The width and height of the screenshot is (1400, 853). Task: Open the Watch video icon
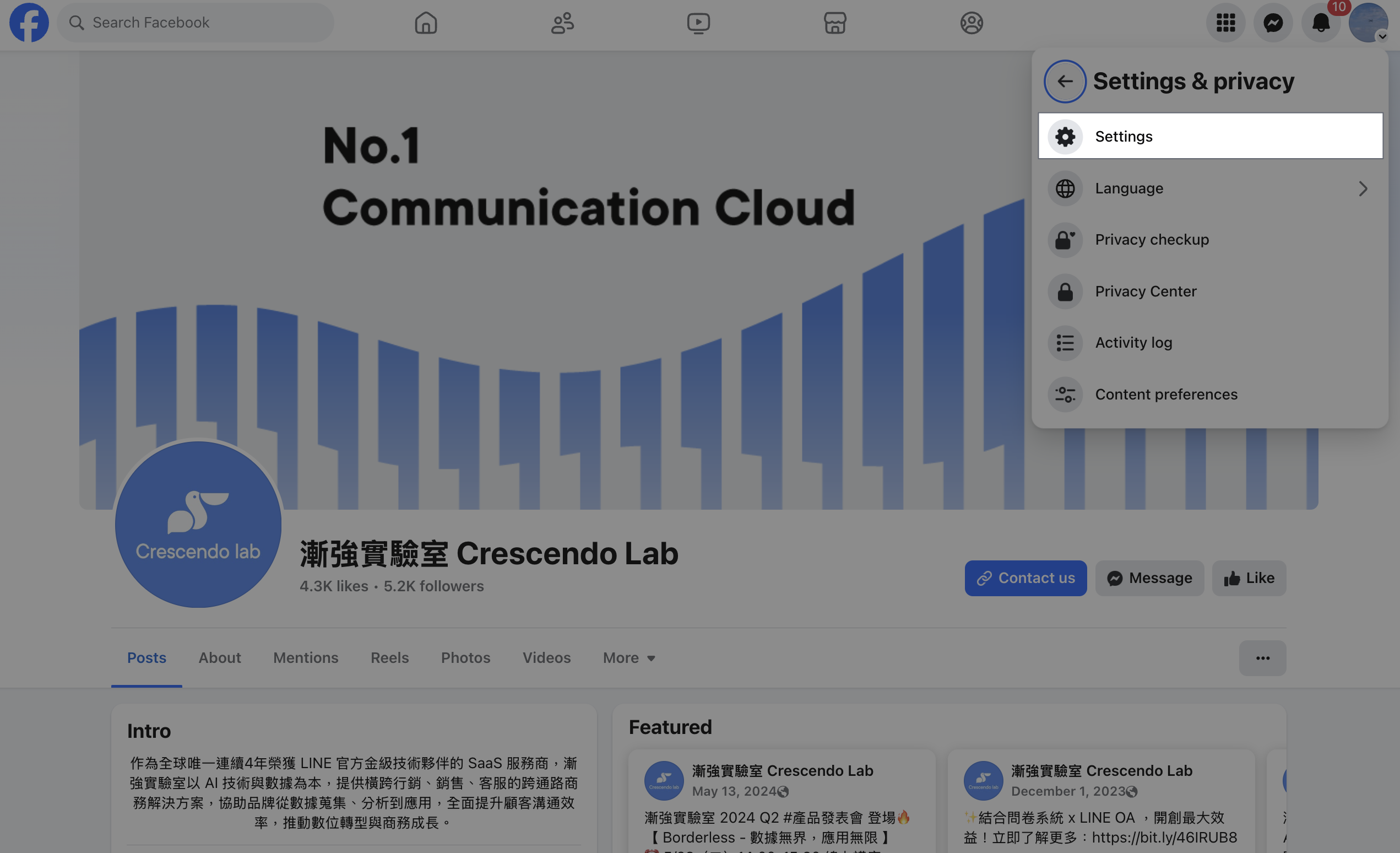(x=698, y=23)
